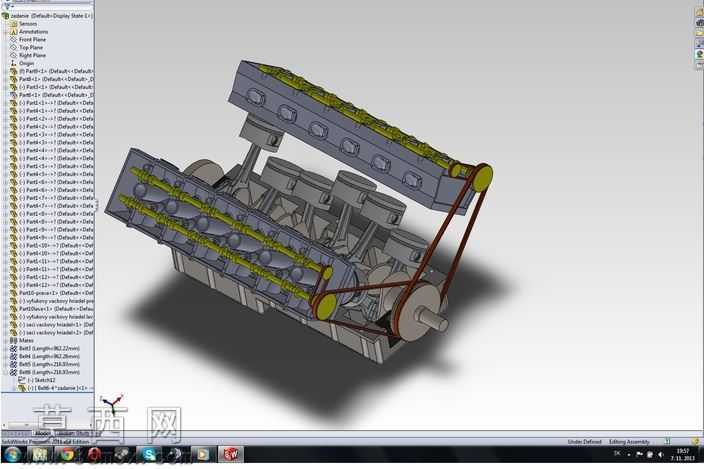Show hidden system tray icons
The height and width of the screenshot is (469, 704).
click(629, 455)
